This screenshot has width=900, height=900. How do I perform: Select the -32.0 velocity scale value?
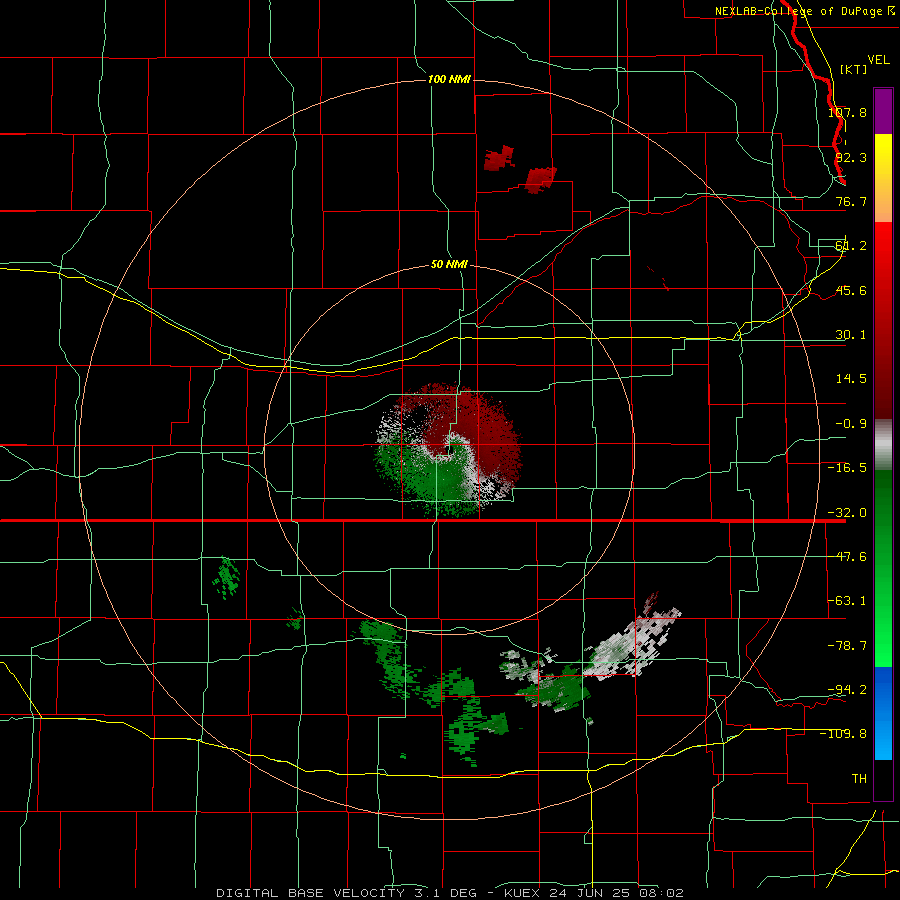(x=847, y=513)
